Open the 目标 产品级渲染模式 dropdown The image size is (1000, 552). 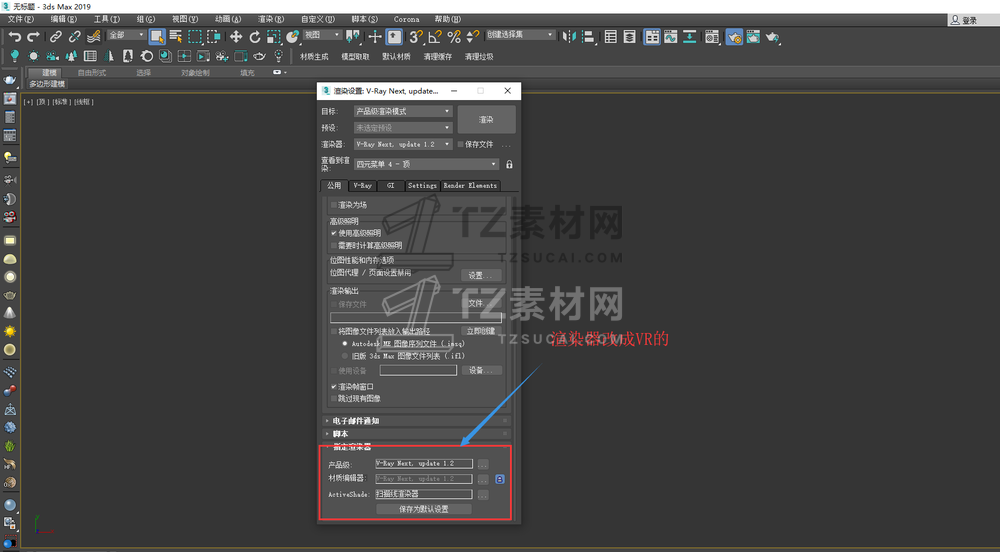pyautogui.click(x=403, y=111)
